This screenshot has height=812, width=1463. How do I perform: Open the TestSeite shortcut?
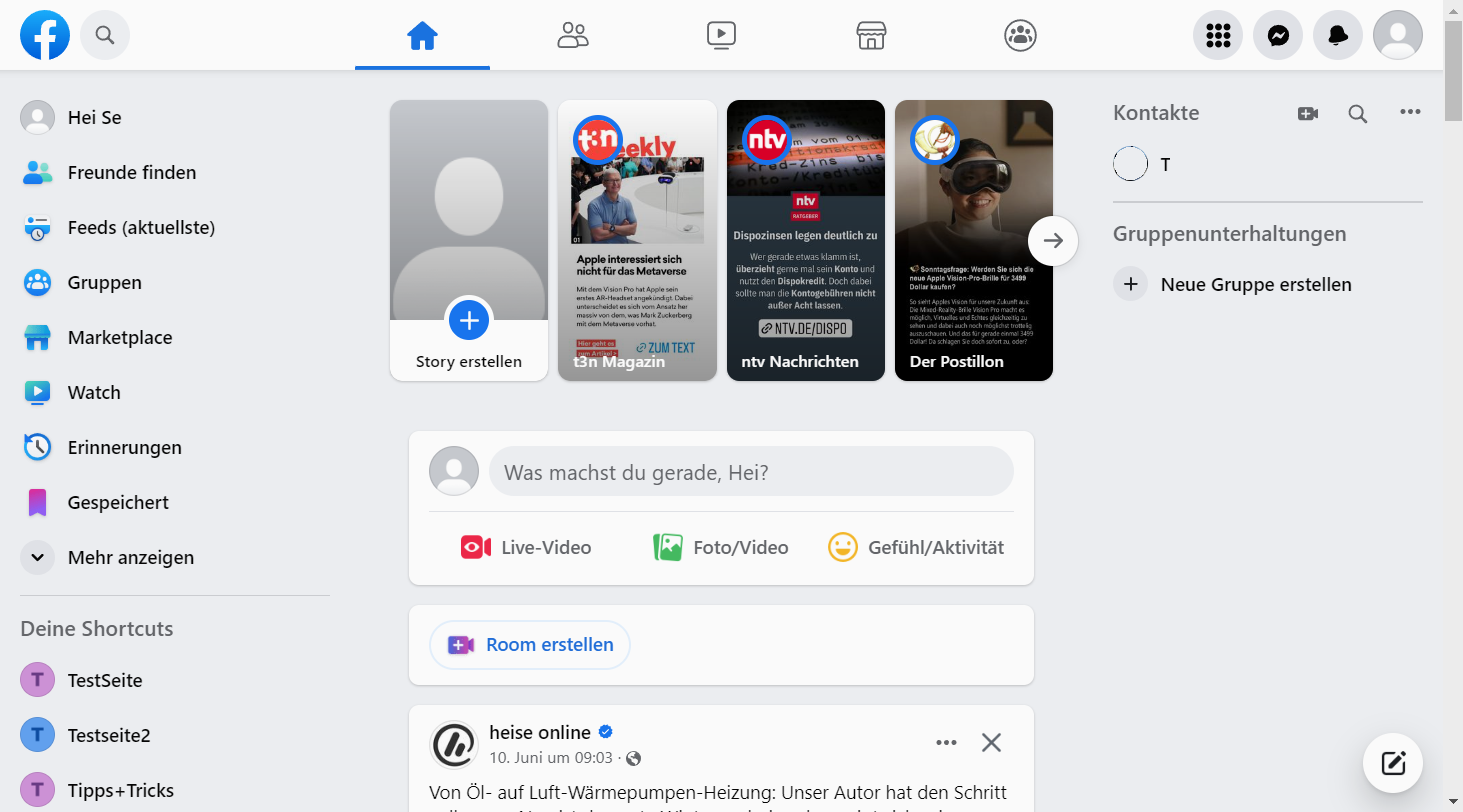(175, 680)
